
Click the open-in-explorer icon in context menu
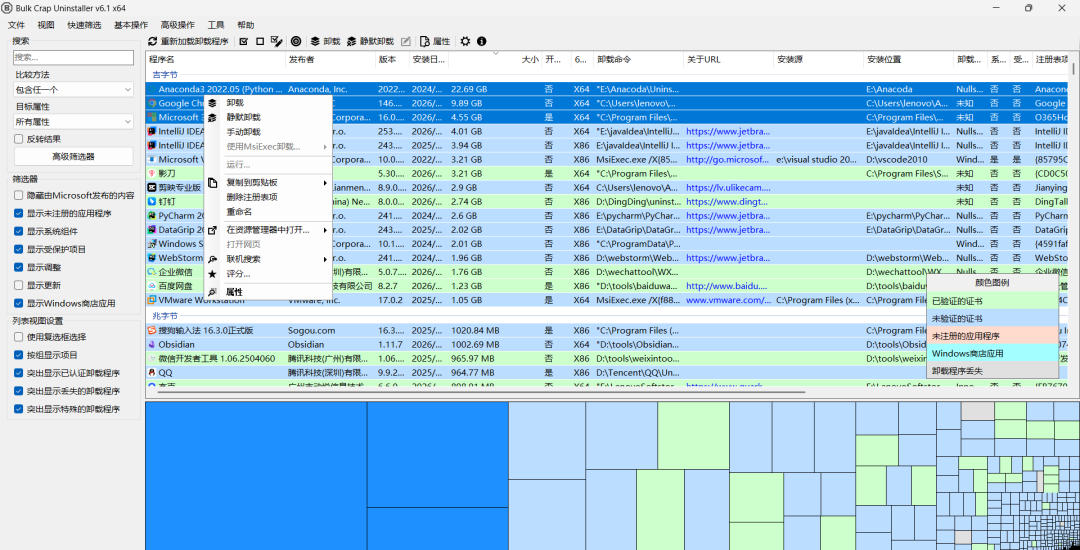[213, 230]
